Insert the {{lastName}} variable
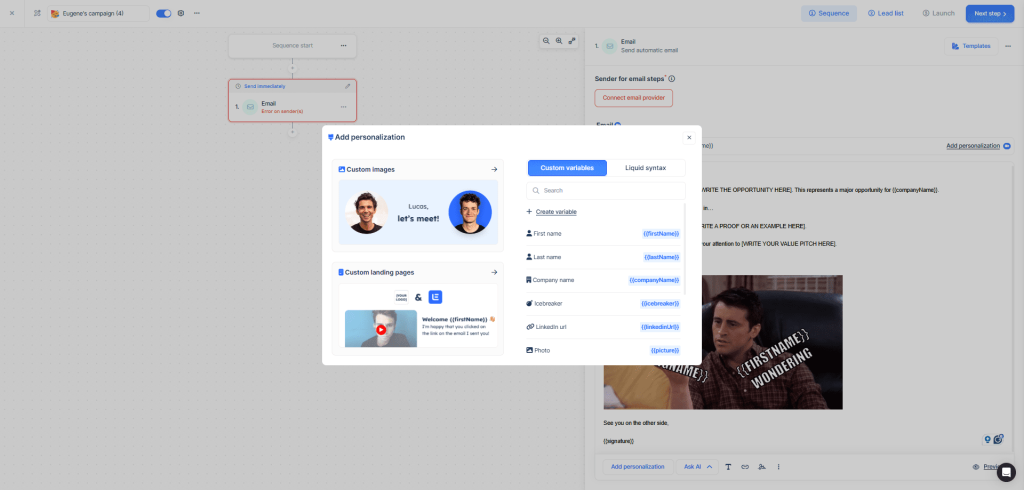The width and height of the screenshot is (1024, 490). click(662, 257)
